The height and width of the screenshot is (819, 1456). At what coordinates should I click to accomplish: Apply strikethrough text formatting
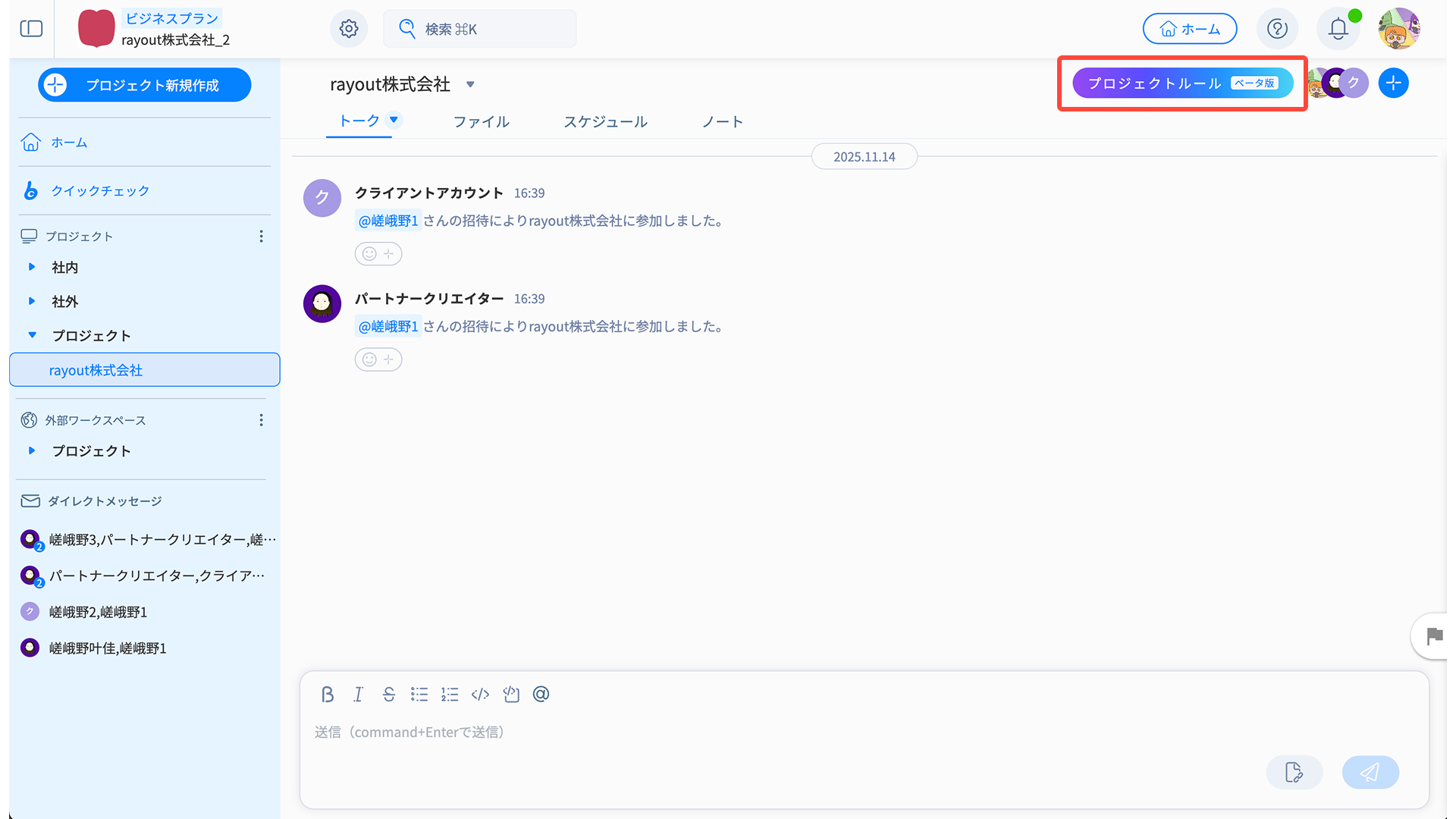point(389,695)
